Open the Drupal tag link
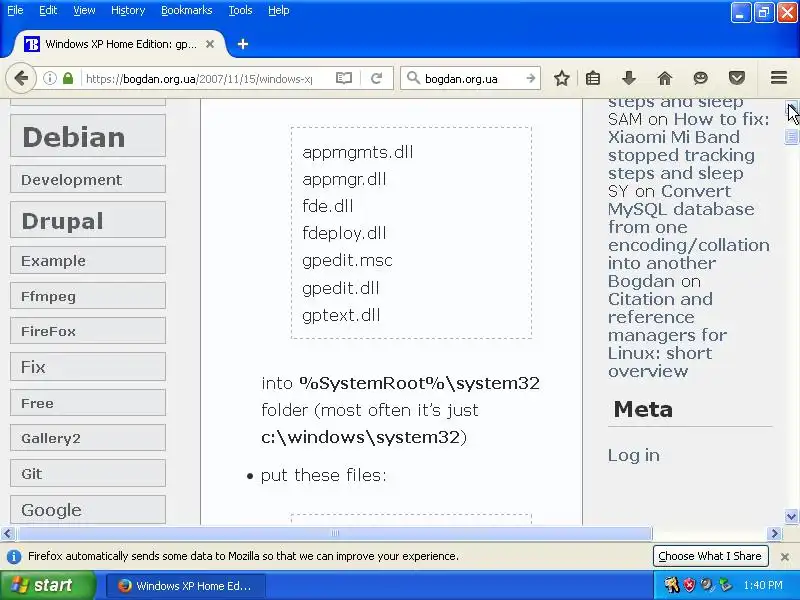This screenshot has width=800, height=600. tap(88, 220)
